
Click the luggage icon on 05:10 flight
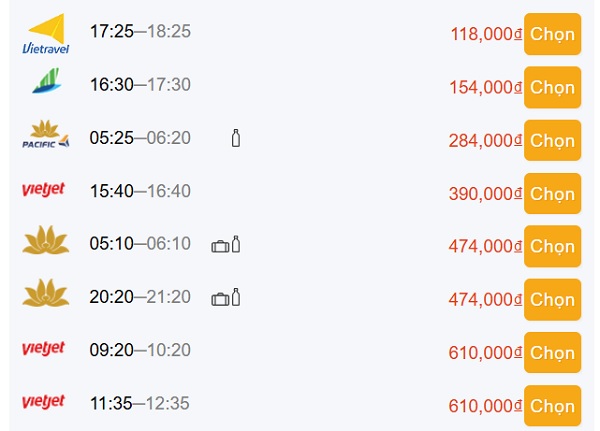tap(220, 246)
